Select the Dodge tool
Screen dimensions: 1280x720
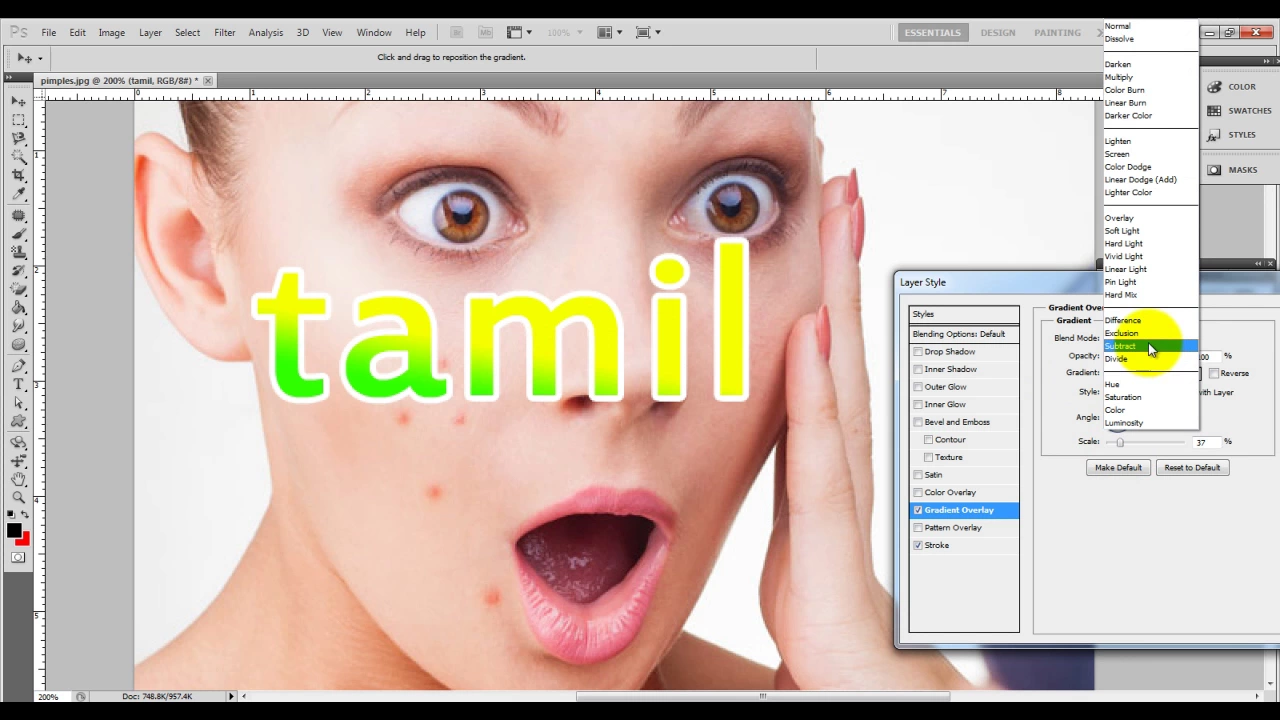[18, 344]
